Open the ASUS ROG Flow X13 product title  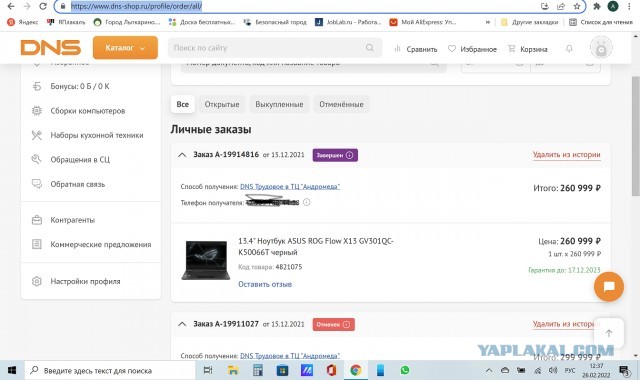[x=316, y=247]
